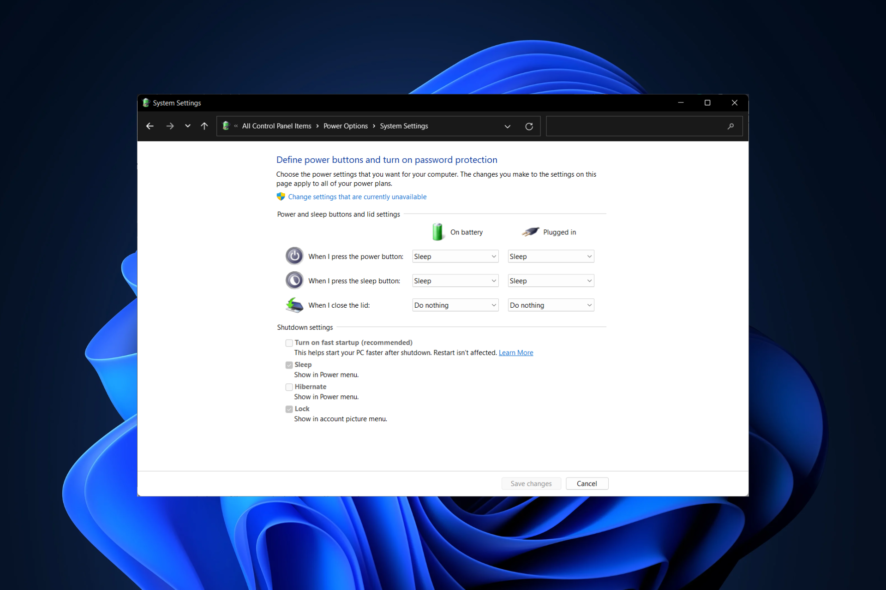This screenshot has height=590, width=886.
Task: Navigate to All Control Panel Items breadcrumb
Action: [x=276, y=126]
